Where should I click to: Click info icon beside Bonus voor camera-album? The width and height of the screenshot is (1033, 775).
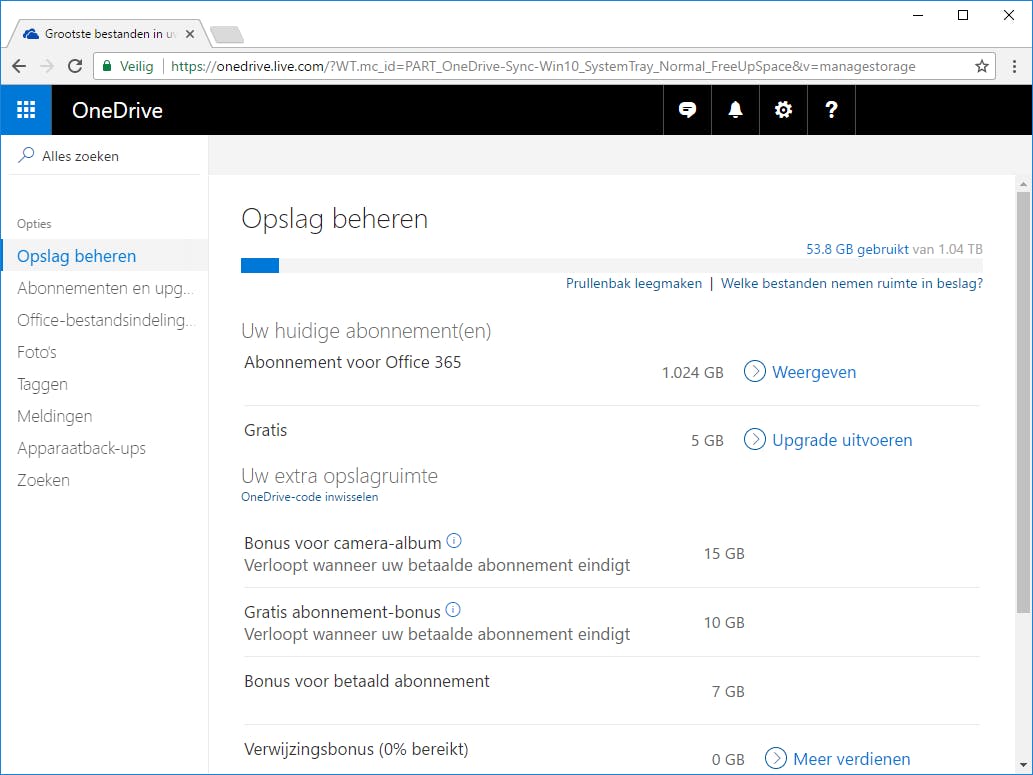(454, 541)
